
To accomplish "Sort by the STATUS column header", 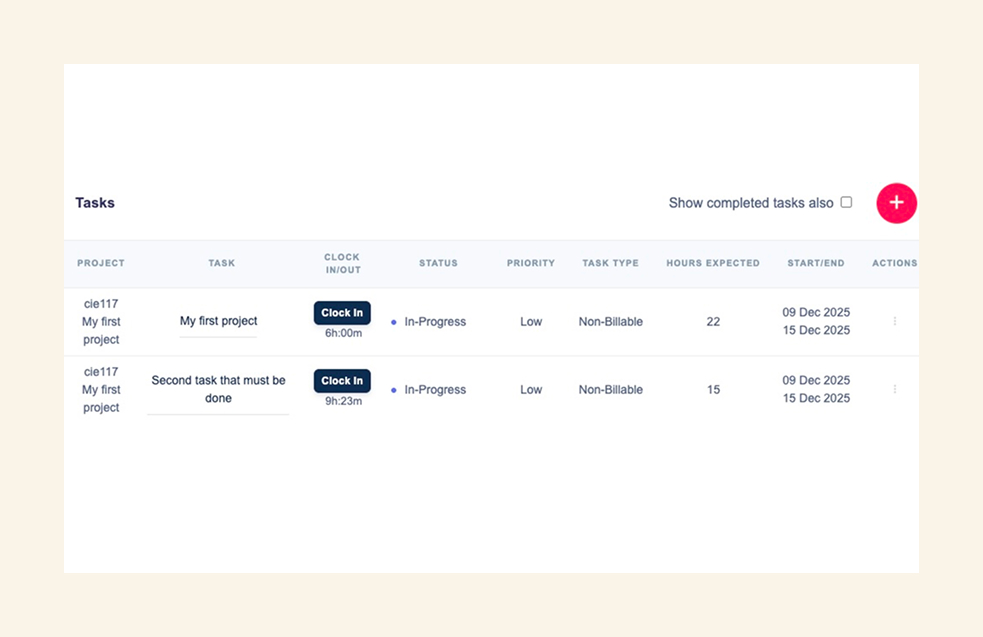I will pos(438,263).
